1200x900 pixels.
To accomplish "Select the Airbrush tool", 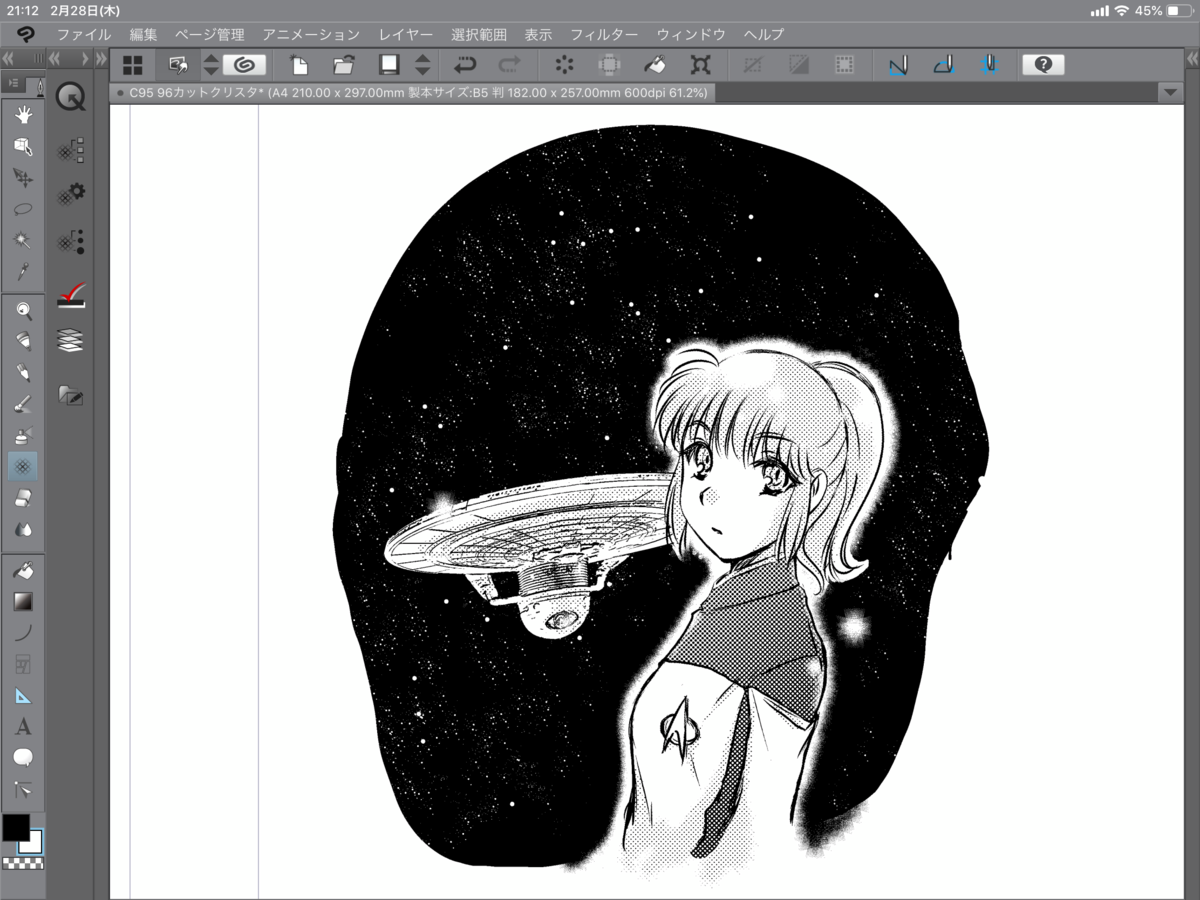I will coord(23,434).
